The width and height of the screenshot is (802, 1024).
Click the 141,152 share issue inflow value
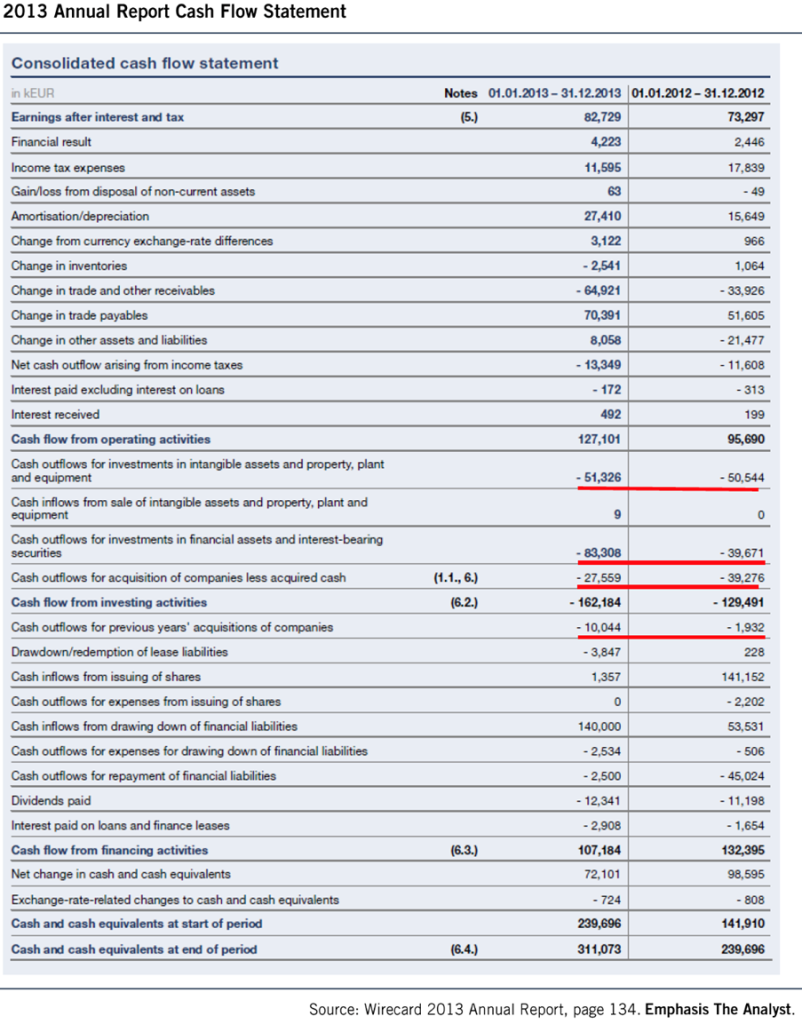coord(743,678)
